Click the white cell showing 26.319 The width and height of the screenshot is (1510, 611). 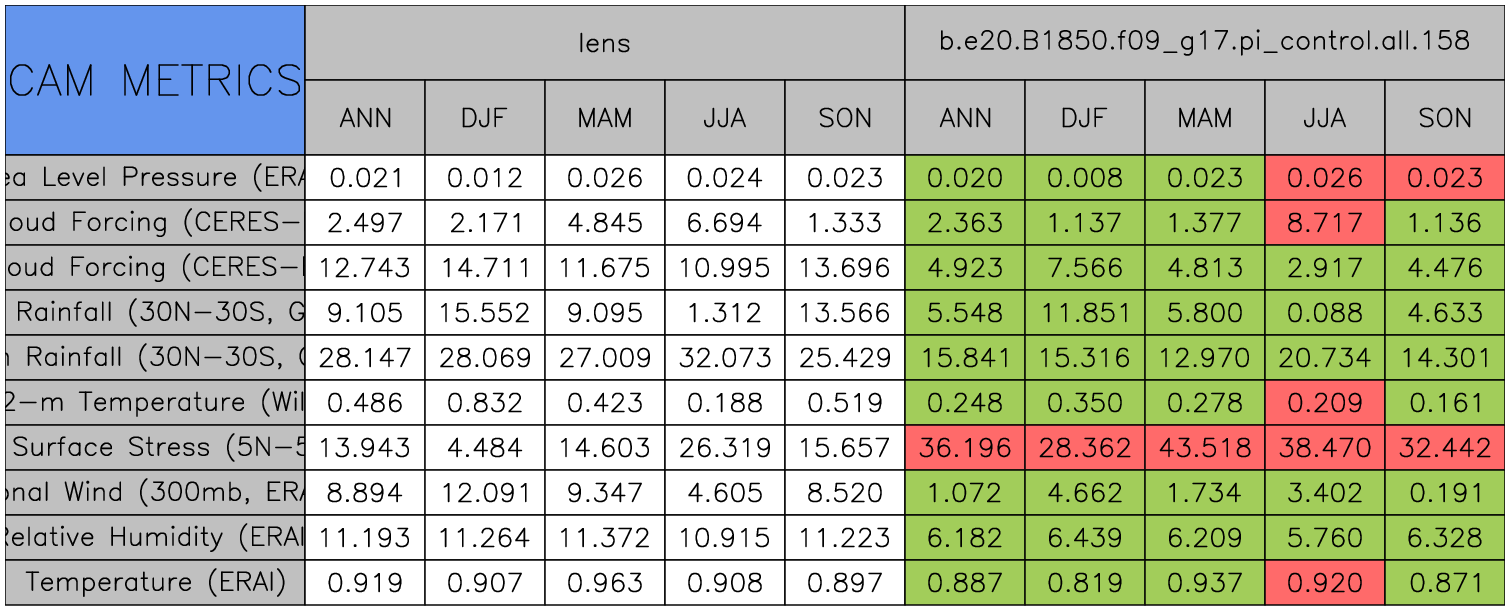click(725, 447)
